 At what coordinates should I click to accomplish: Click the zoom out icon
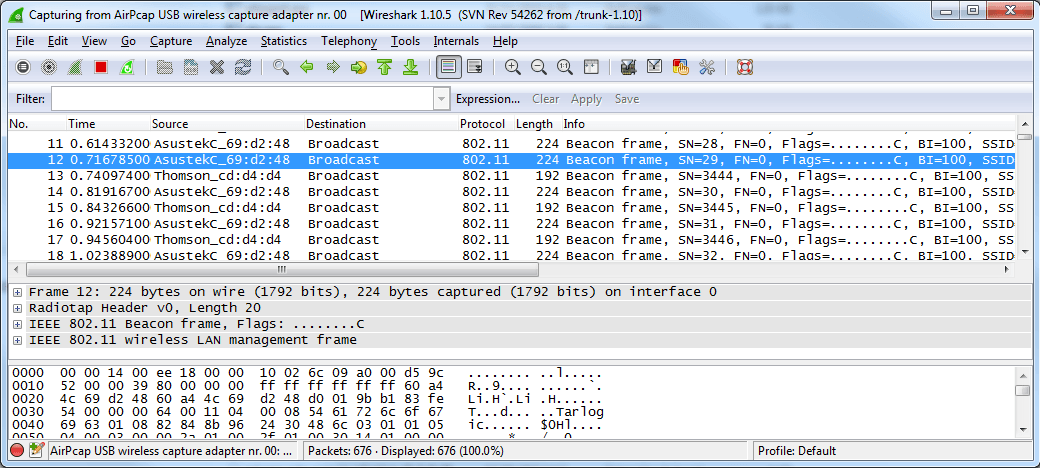538,67
